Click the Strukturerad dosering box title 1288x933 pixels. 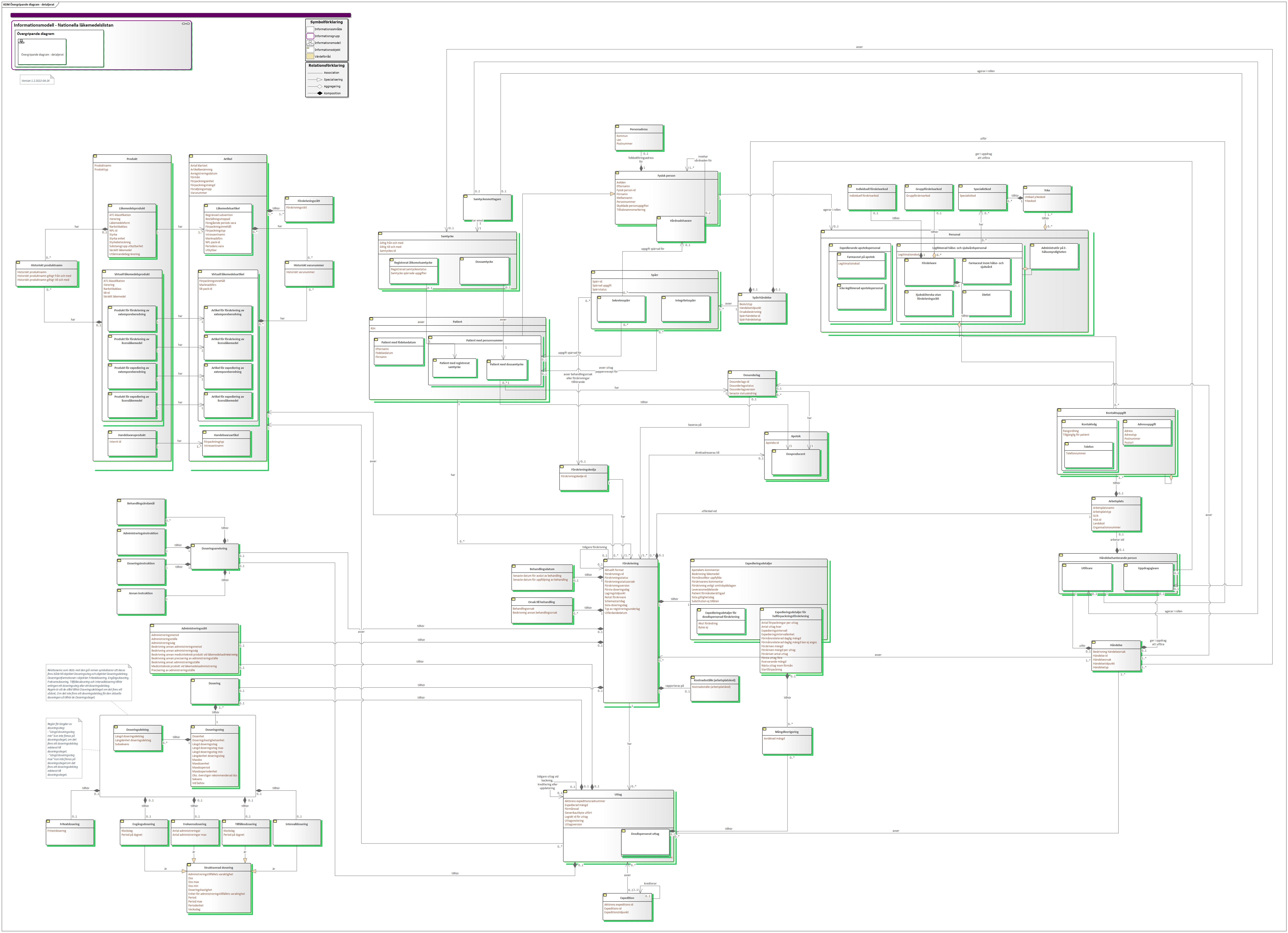click(x=219, y=868)
